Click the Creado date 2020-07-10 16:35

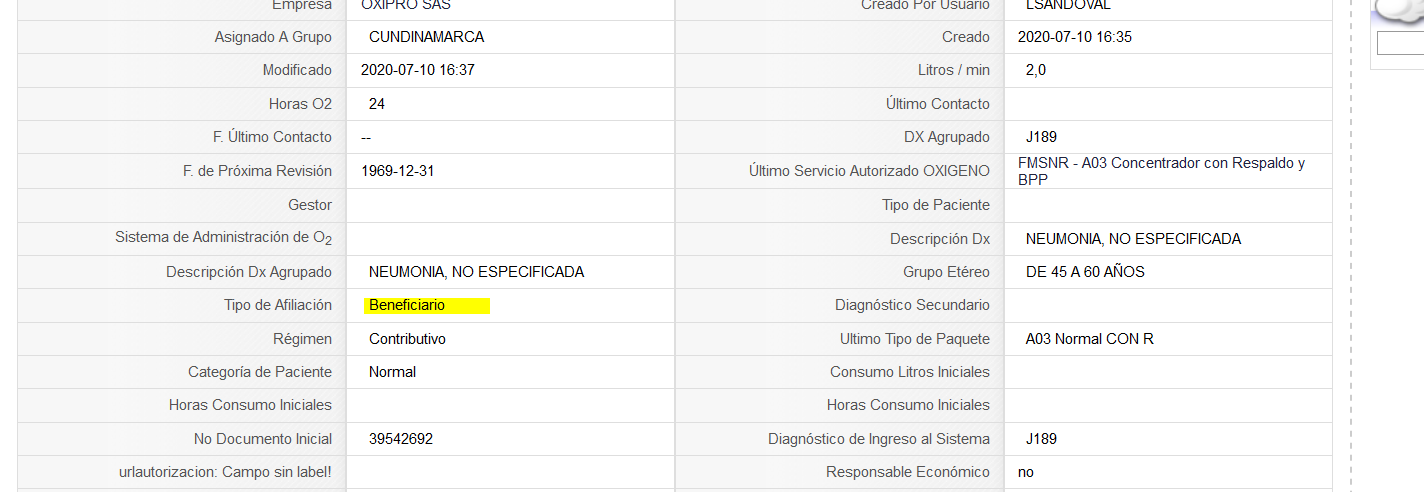coord(1075,37)
